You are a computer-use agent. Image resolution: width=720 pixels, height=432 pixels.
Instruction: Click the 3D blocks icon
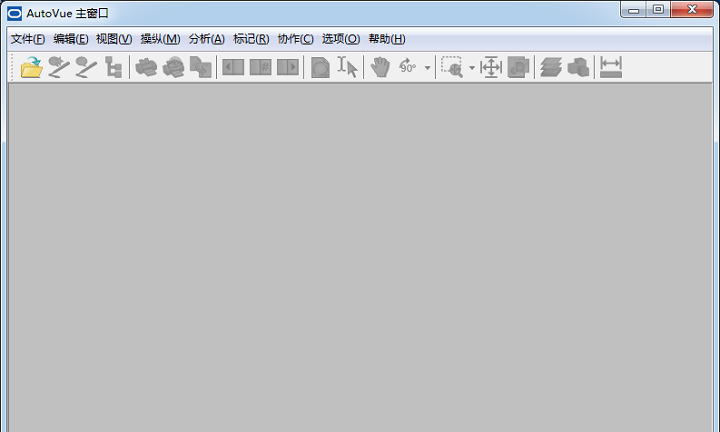[578, 67]
